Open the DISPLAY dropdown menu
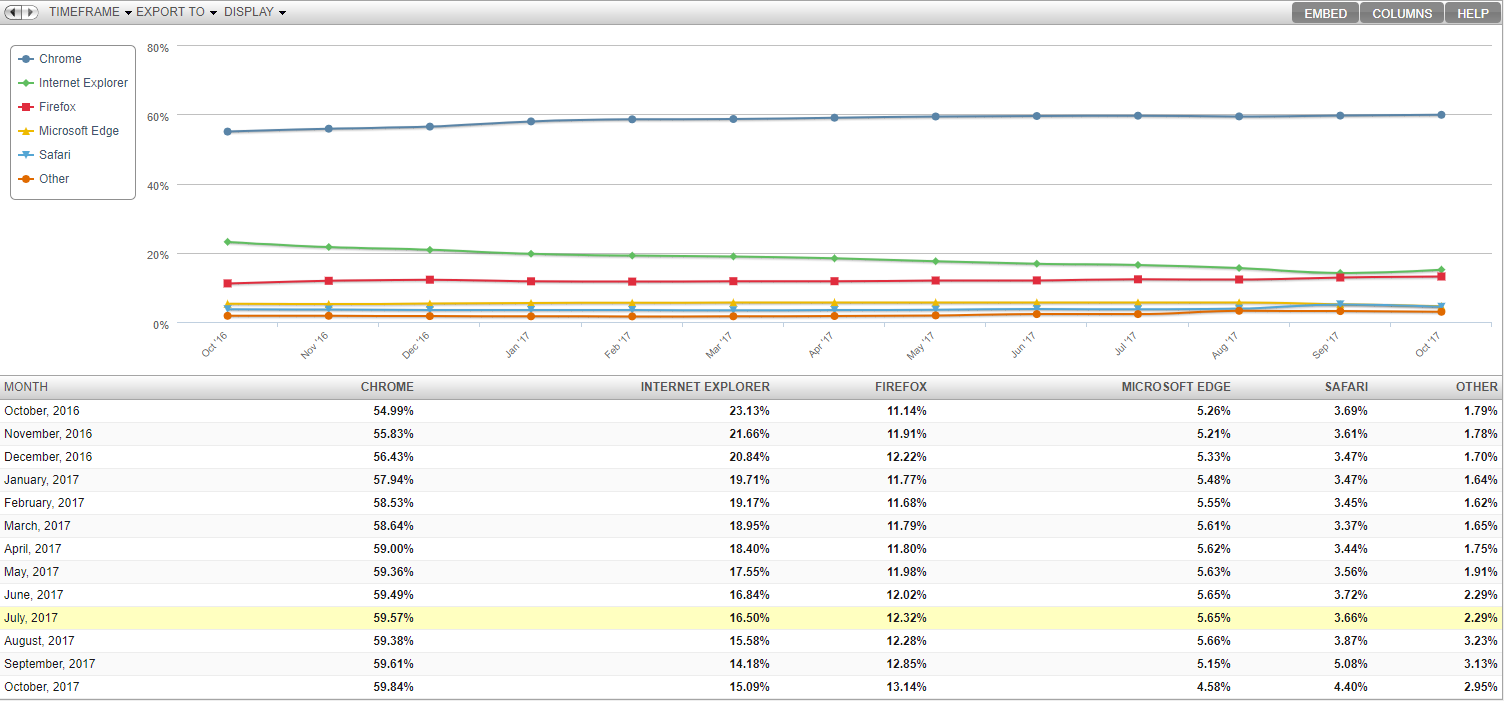 tap(254, 12)
